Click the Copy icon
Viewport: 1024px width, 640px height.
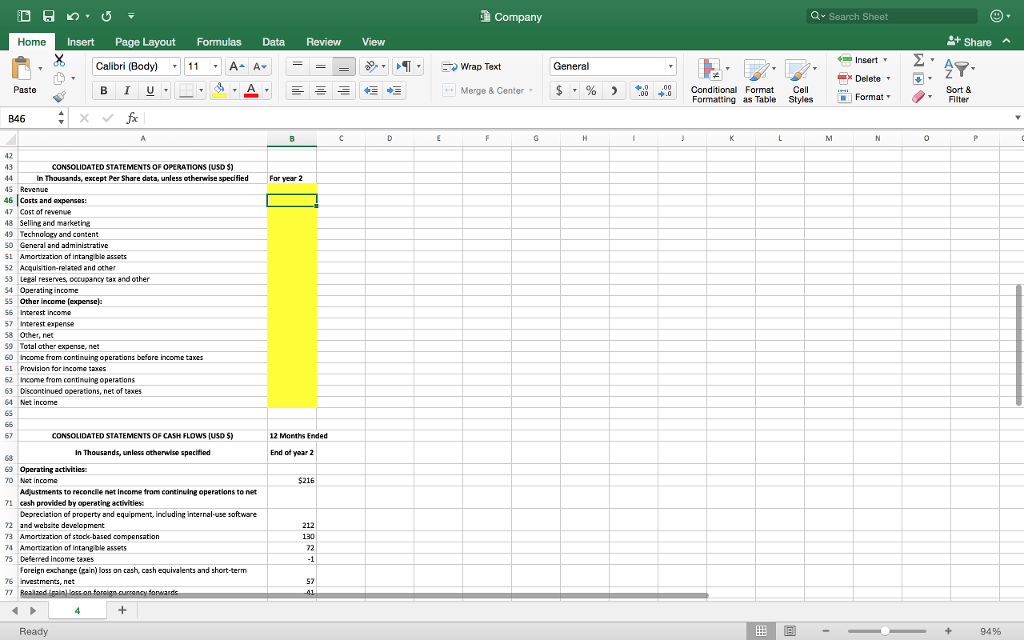[x=59, y=78]
